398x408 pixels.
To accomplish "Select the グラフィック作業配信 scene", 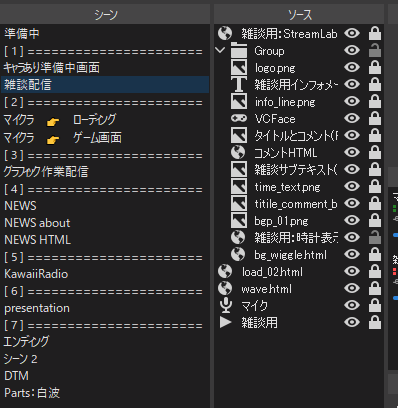I will point(105,172).
